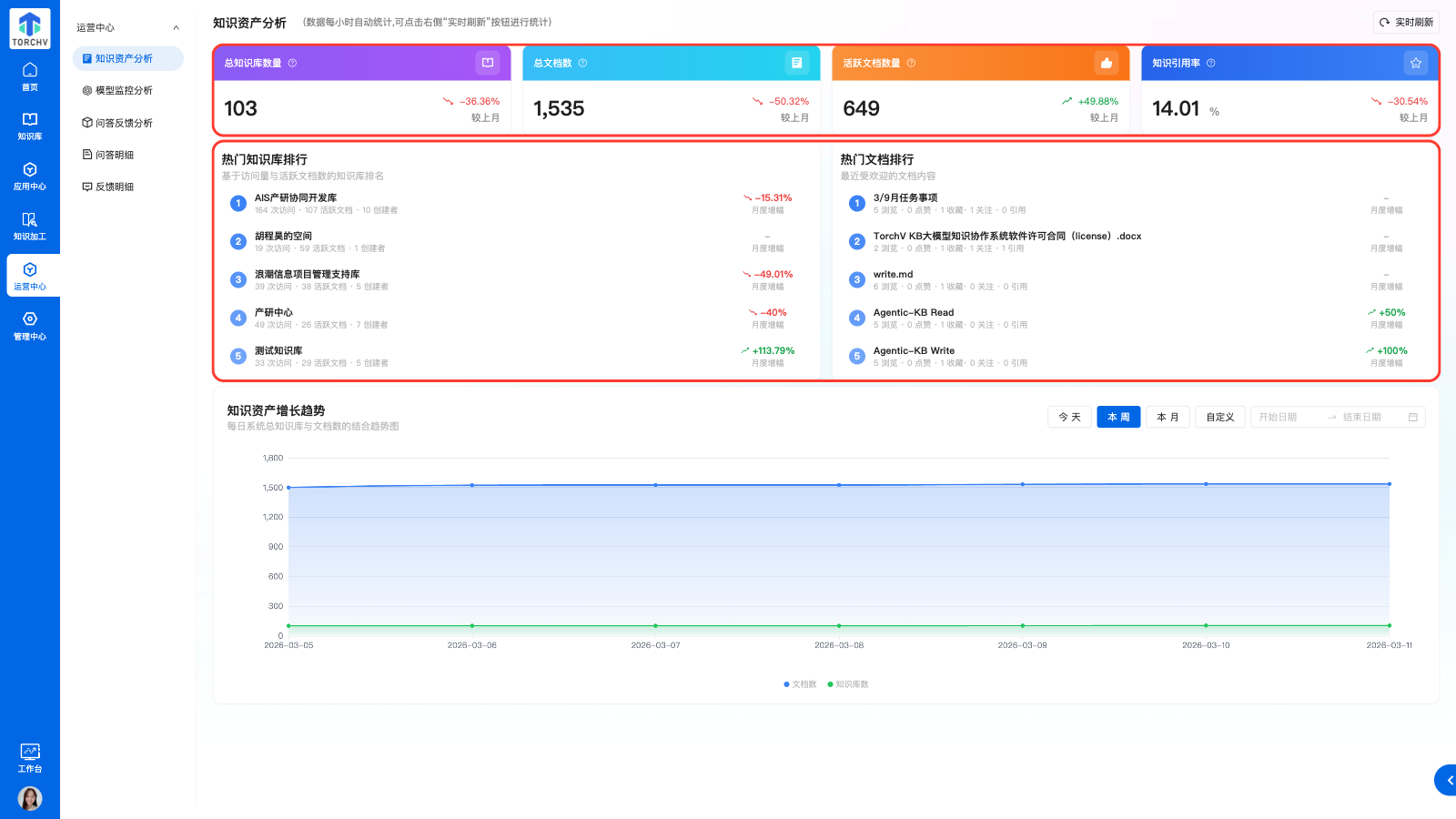This screenshot has height=819, width=1456.
Task: Navigate to 问答反馈分析 page
Action: 124,123
